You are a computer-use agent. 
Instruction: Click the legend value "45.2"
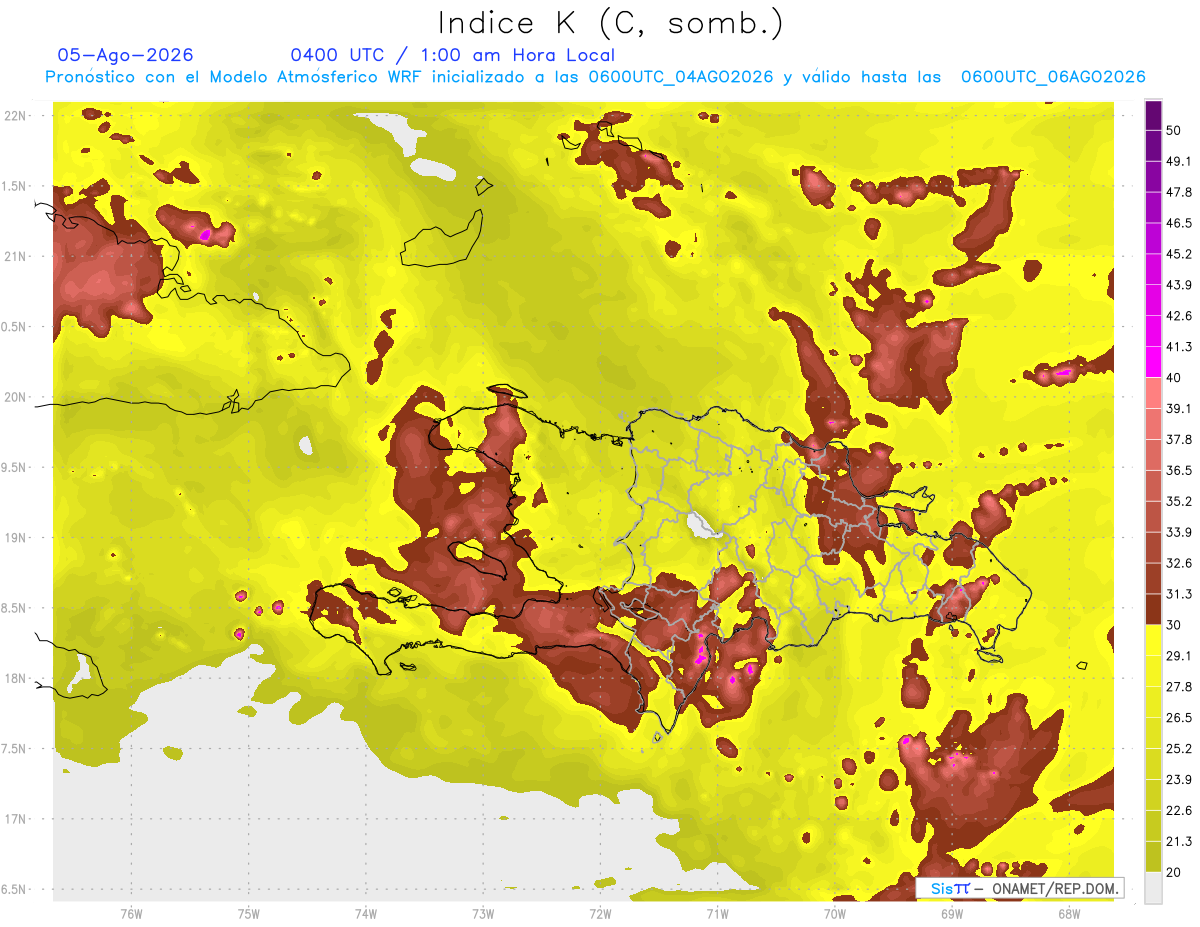(1178, 254)
